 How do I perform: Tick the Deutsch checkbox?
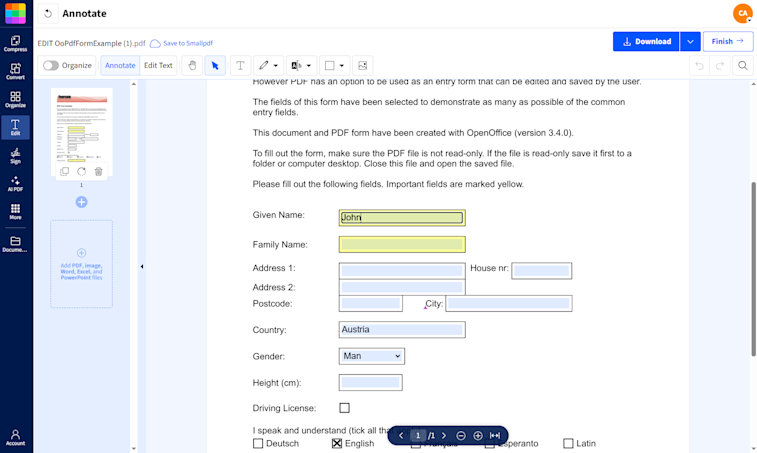(258, 443)
